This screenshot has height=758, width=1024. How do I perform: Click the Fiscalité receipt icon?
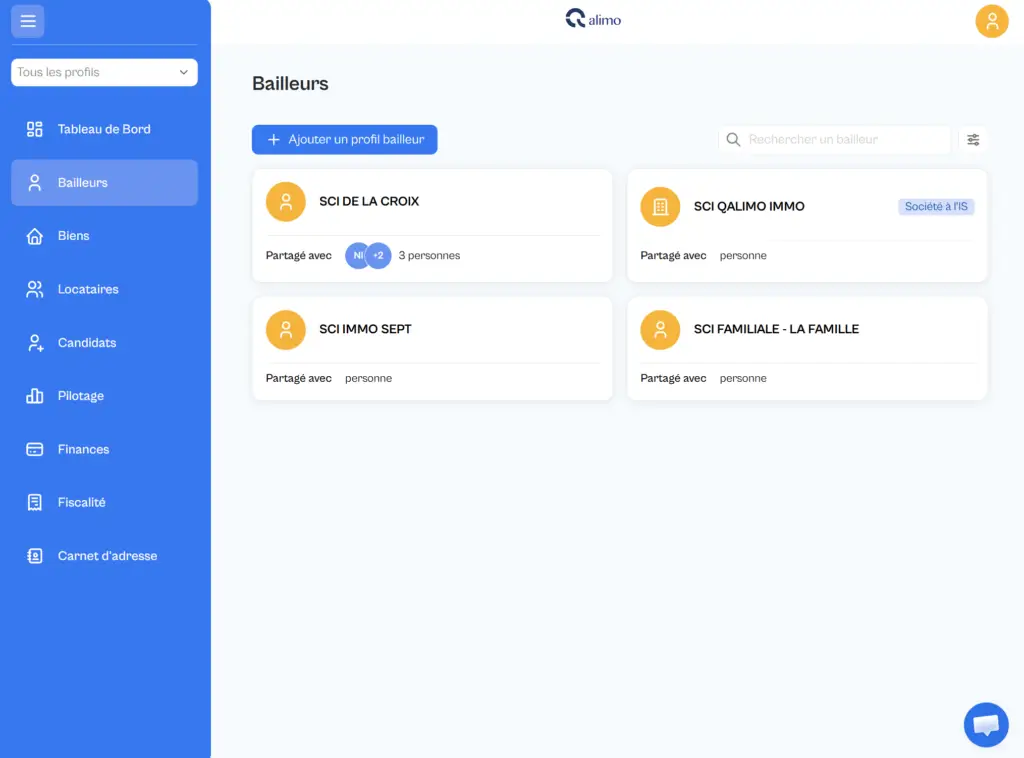click(x=35, y=502)
